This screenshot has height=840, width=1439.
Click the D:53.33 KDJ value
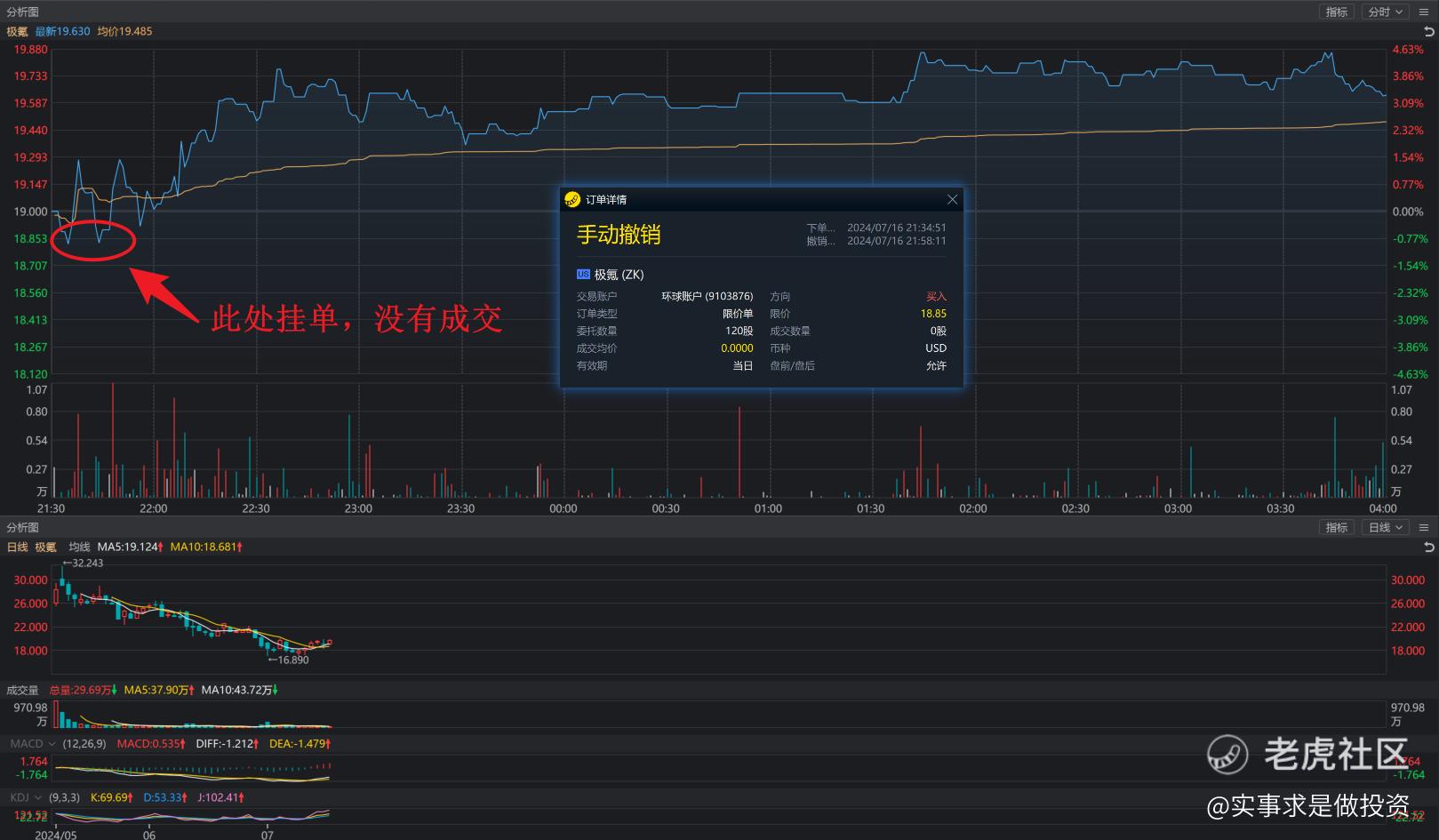(166, 797)
